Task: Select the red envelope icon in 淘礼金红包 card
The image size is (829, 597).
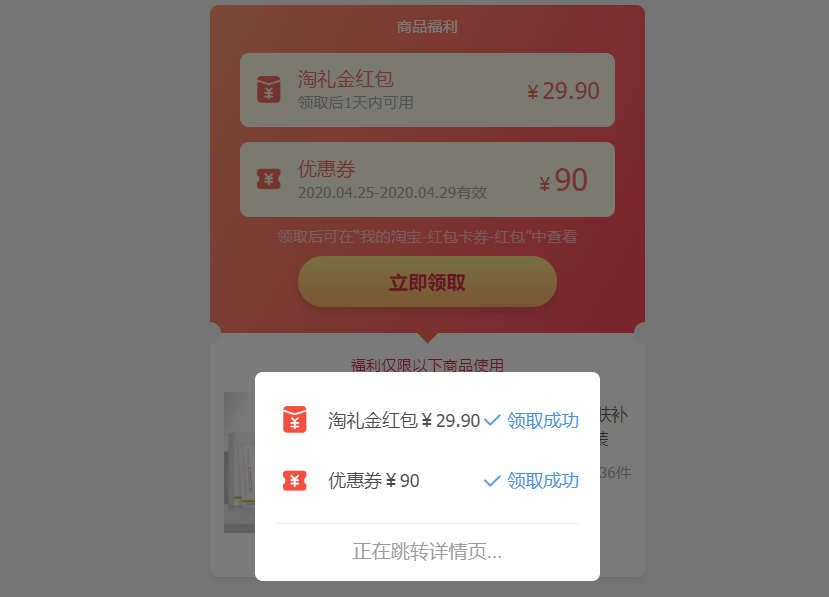Action: coord(269,89)
